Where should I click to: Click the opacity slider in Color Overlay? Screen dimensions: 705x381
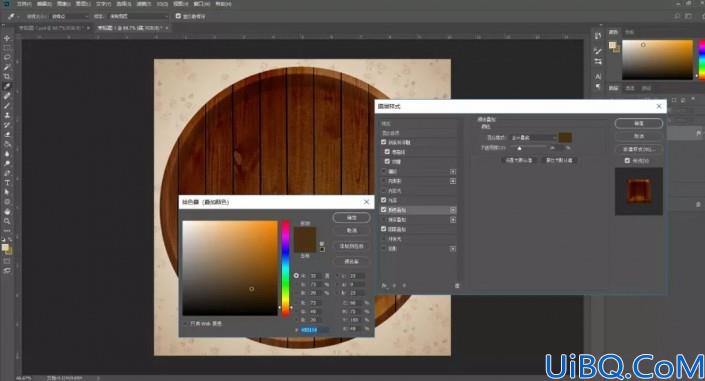pos(529,148)
